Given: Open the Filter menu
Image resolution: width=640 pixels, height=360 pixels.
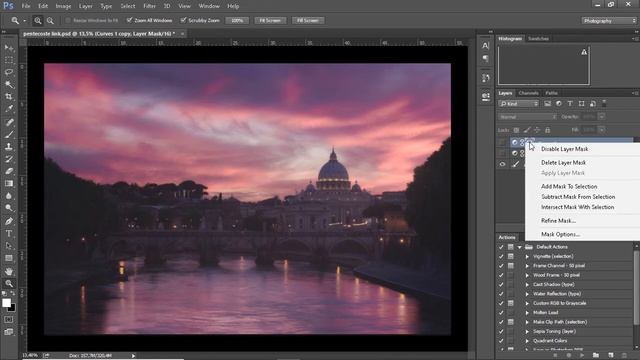Looking at the screenshot, I should pyautogui.click(x=149, y=6).
